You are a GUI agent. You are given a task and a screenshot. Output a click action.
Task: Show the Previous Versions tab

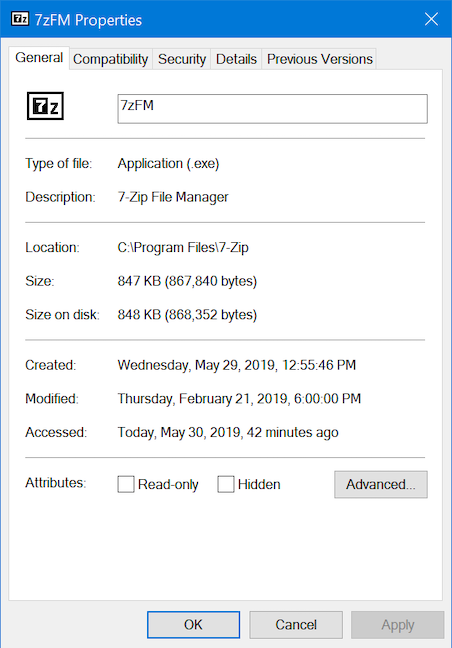[x=319, y=59]
